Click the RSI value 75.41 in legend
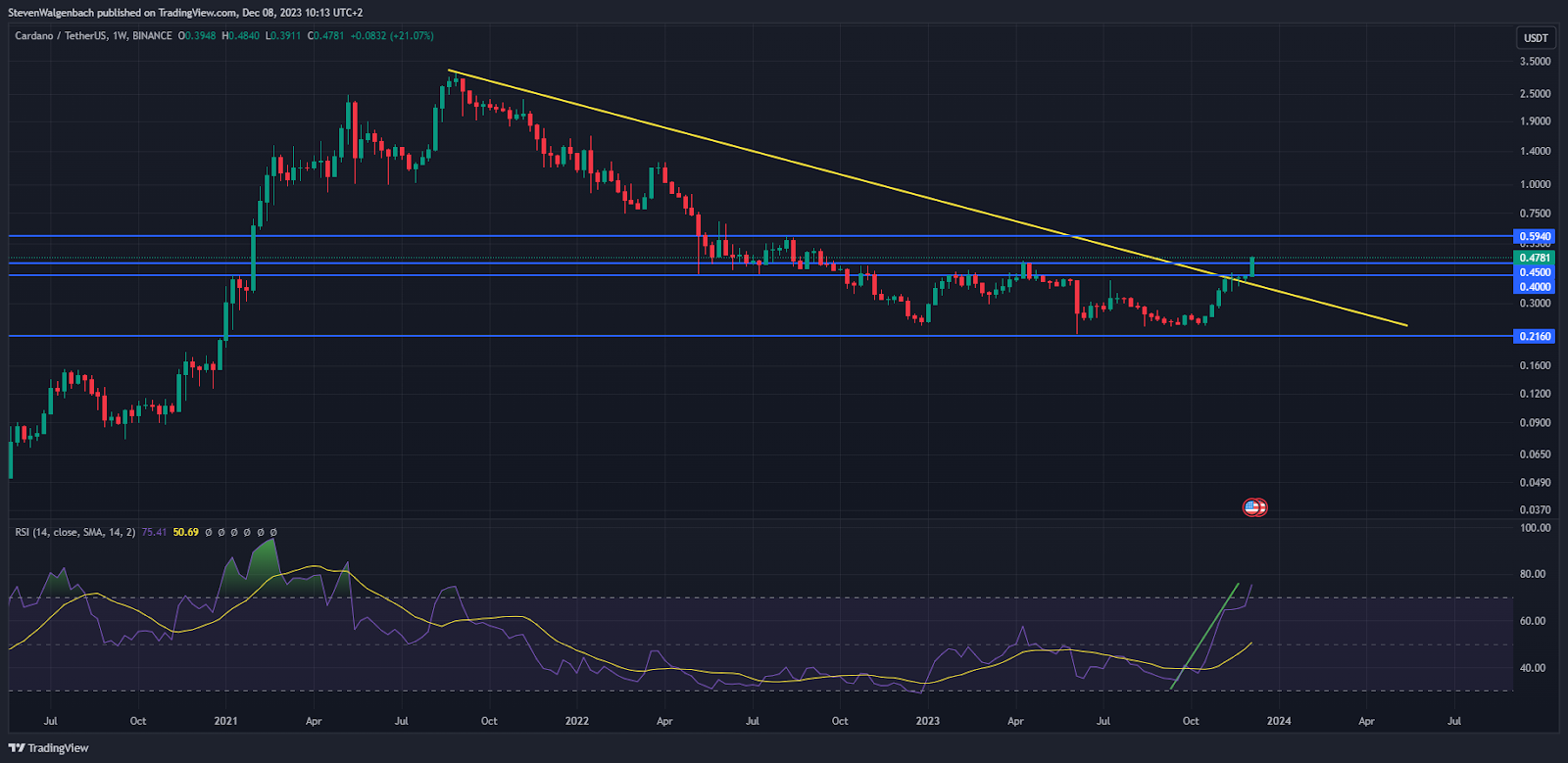Viewport: 1568px width, 763px height. [x=154, y=533]
